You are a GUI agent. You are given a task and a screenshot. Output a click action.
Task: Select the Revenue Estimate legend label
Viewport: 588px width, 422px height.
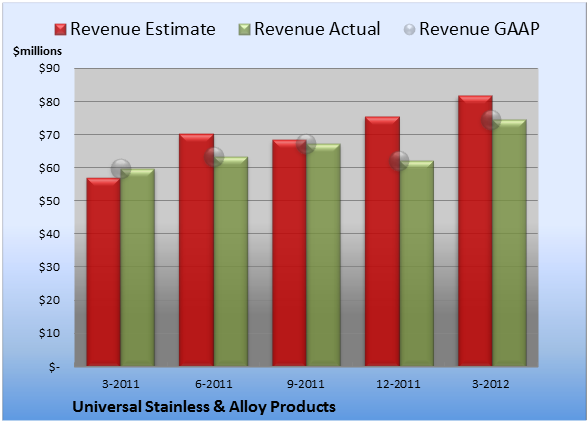(143, 29)
